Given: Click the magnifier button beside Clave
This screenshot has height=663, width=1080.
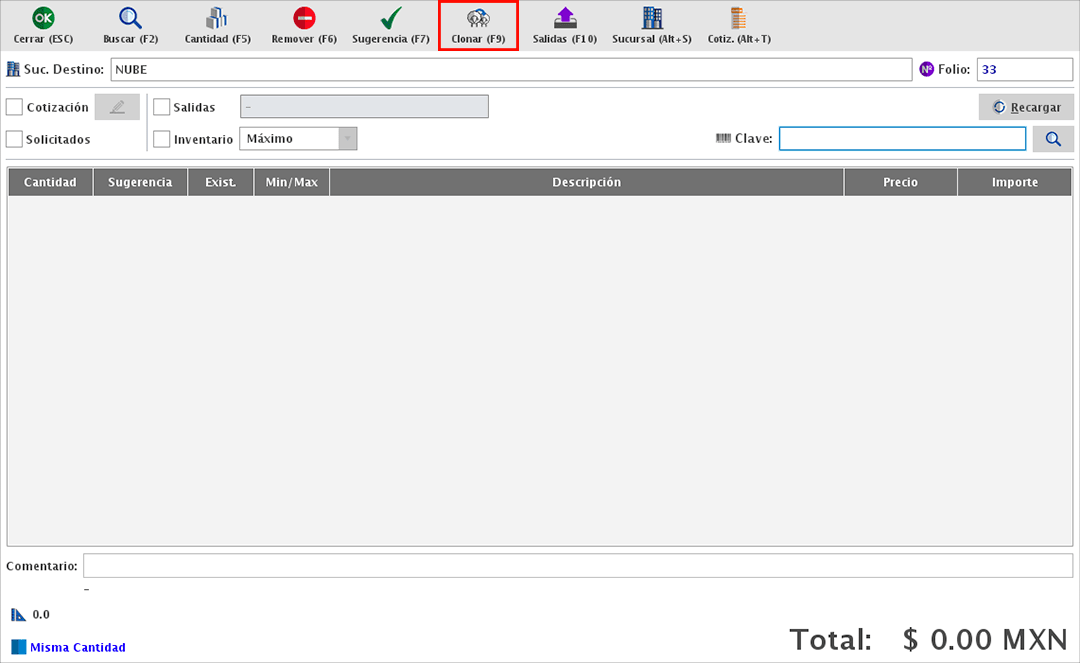Looking at the screenshot, I should tap(1053, 139).
